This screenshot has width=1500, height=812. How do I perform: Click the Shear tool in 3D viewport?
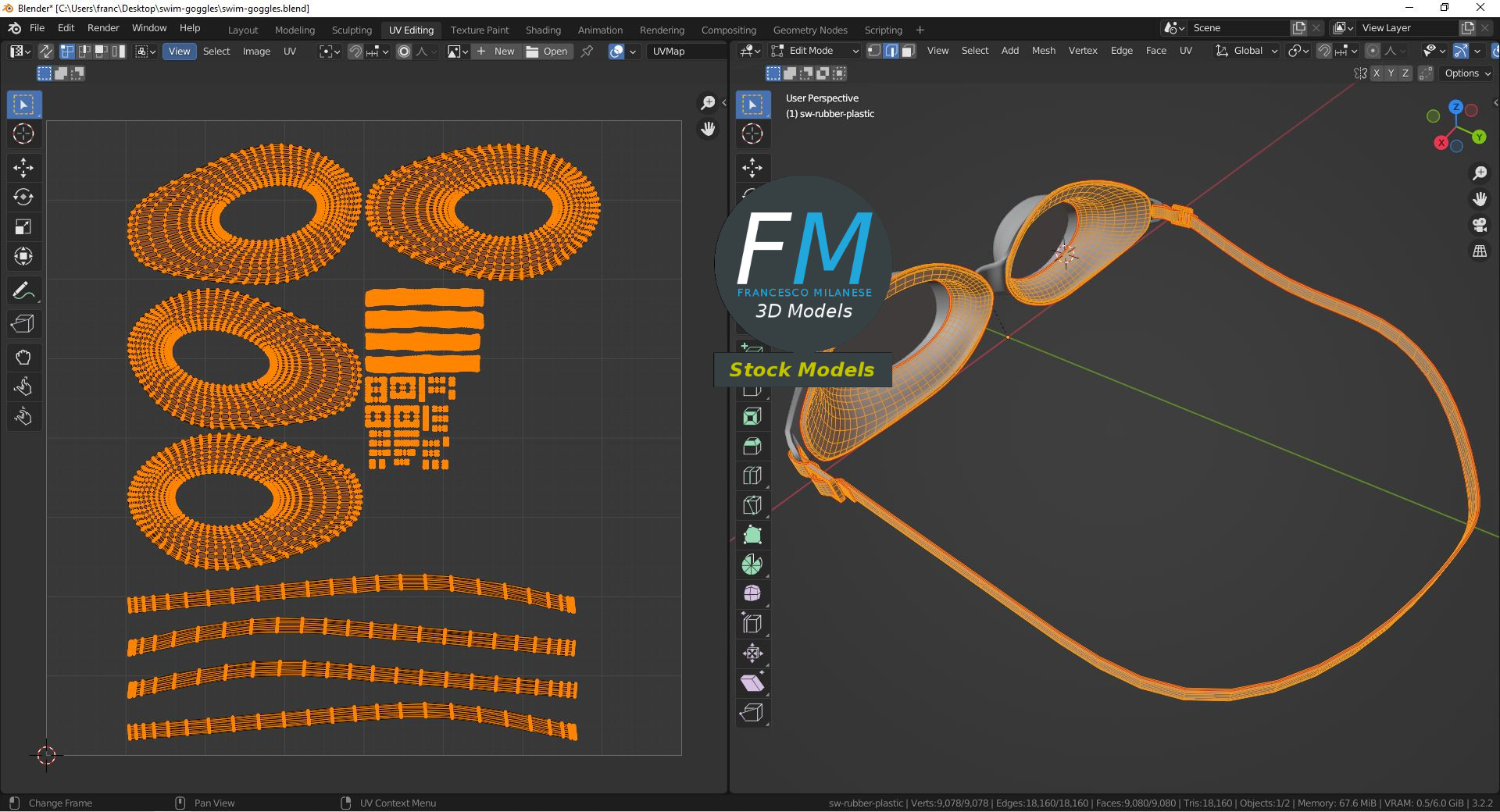(x=752, y=683)
